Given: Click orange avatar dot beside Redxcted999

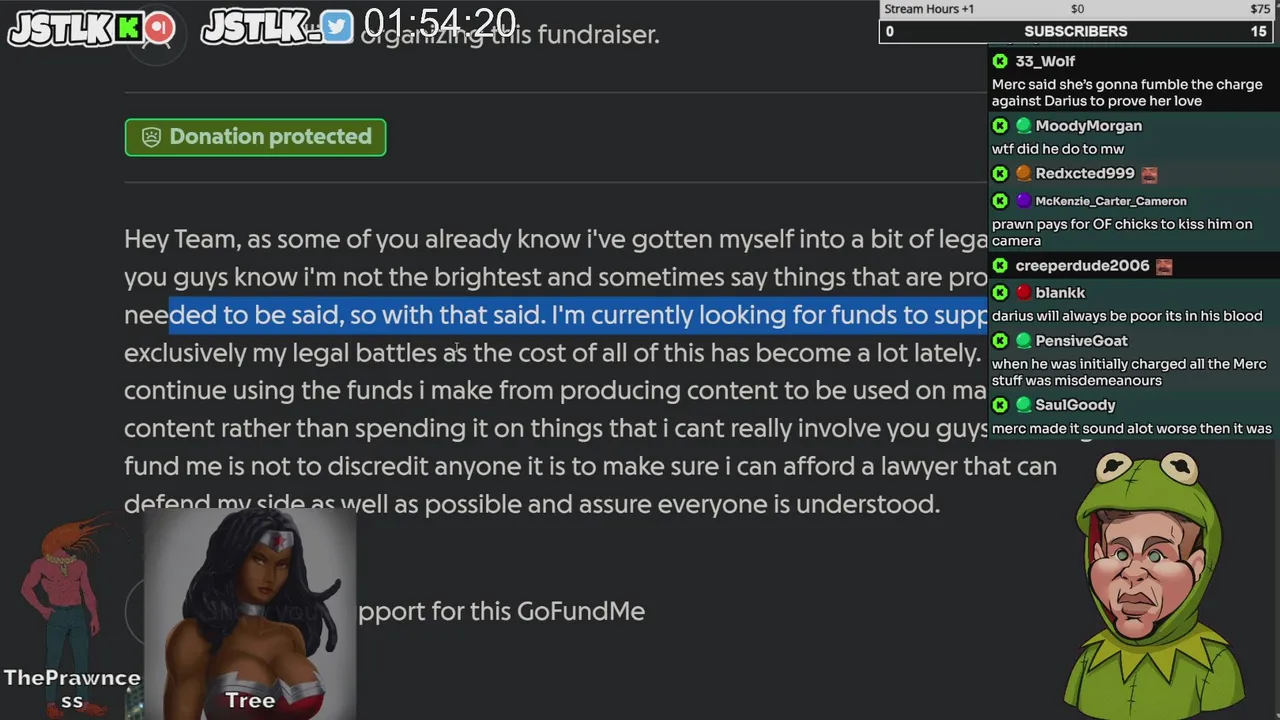Looking at the screenshot, I should pos(1023,174).
